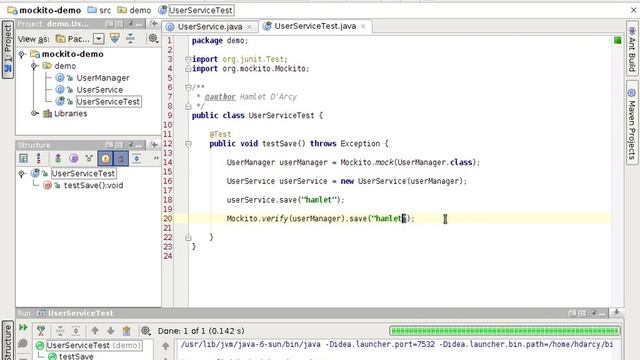Toggle the first Structure toolbar icon, the view layout

(24, 158)
